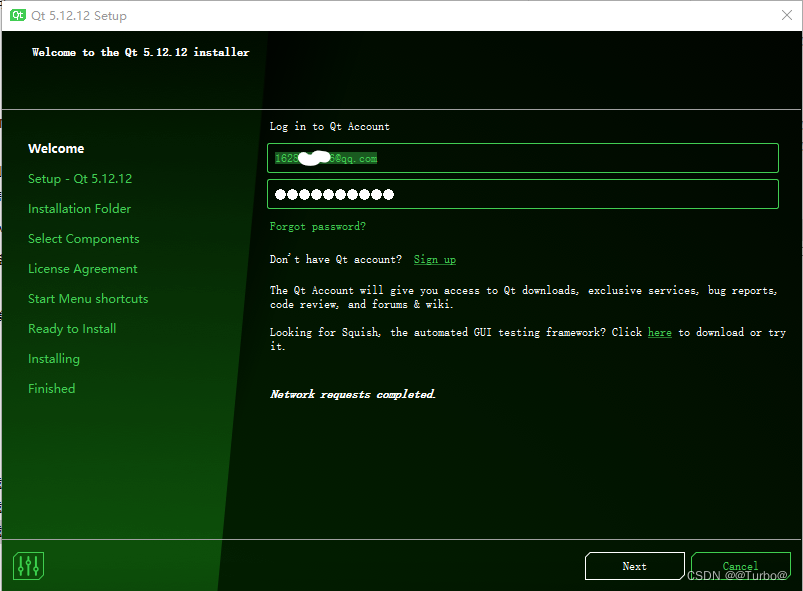Click the 'Log in to Qt Account' label
This screenshot has height=591, width=803.
click(329, 126)
